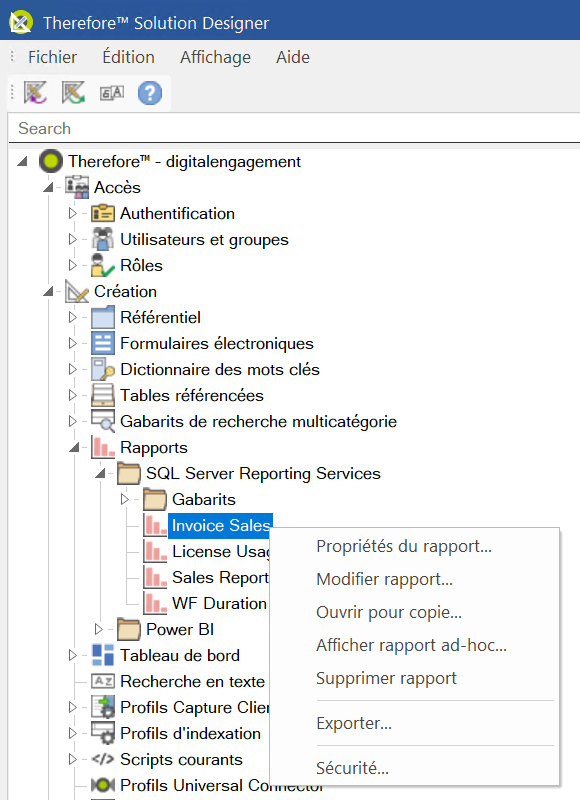This screenshot has width=580, height=800.
Task: Collapse the Rapports node
Action: tap(74, 448)
